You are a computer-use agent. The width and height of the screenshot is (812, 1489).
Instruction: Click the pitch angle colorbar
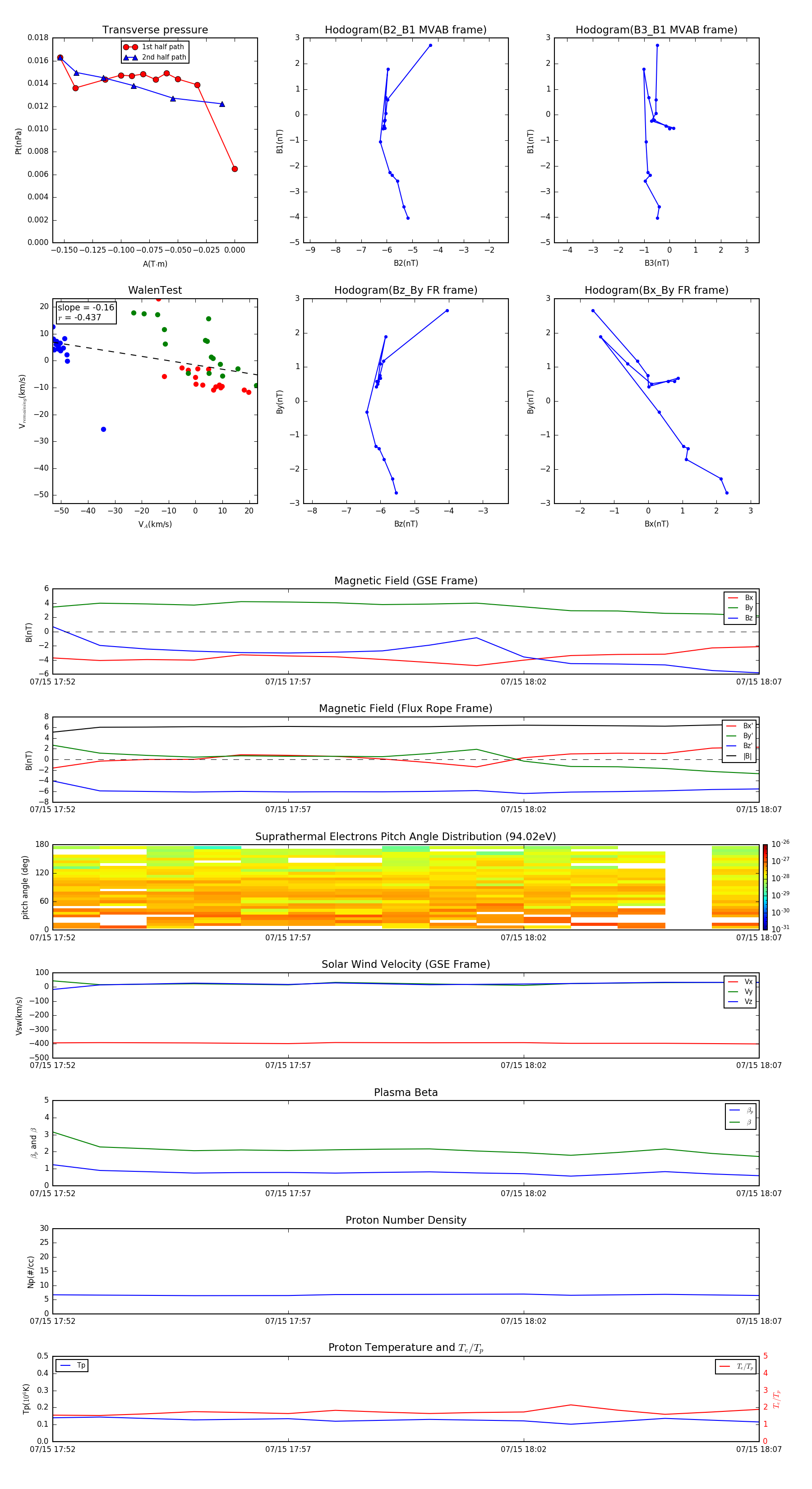click(x=765, y=887)
